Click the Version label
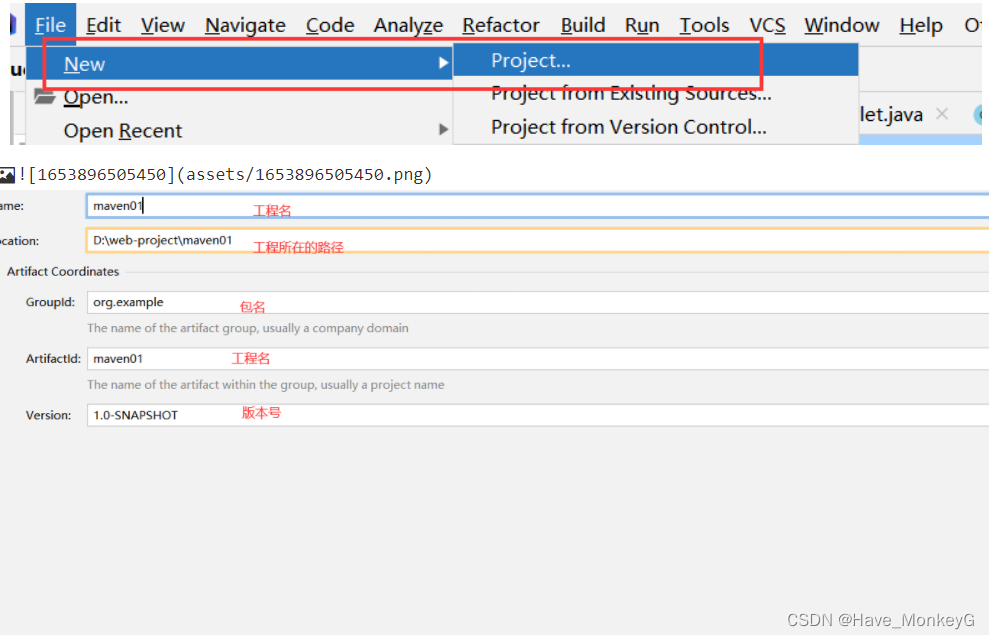Viewport: 989px width, 639px height. [49, 415]
